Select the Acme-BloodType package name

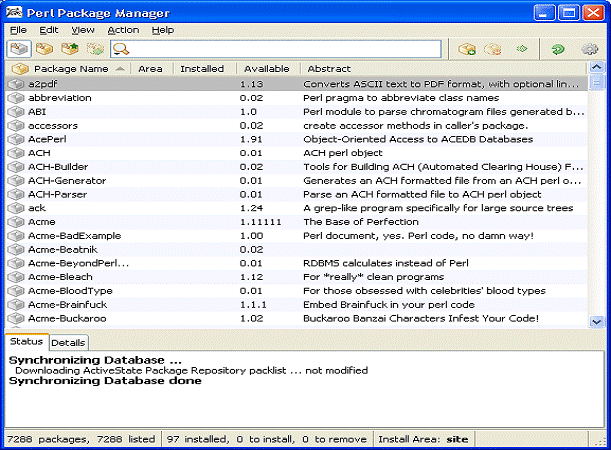pyautogui.click(x=70, y=291)
